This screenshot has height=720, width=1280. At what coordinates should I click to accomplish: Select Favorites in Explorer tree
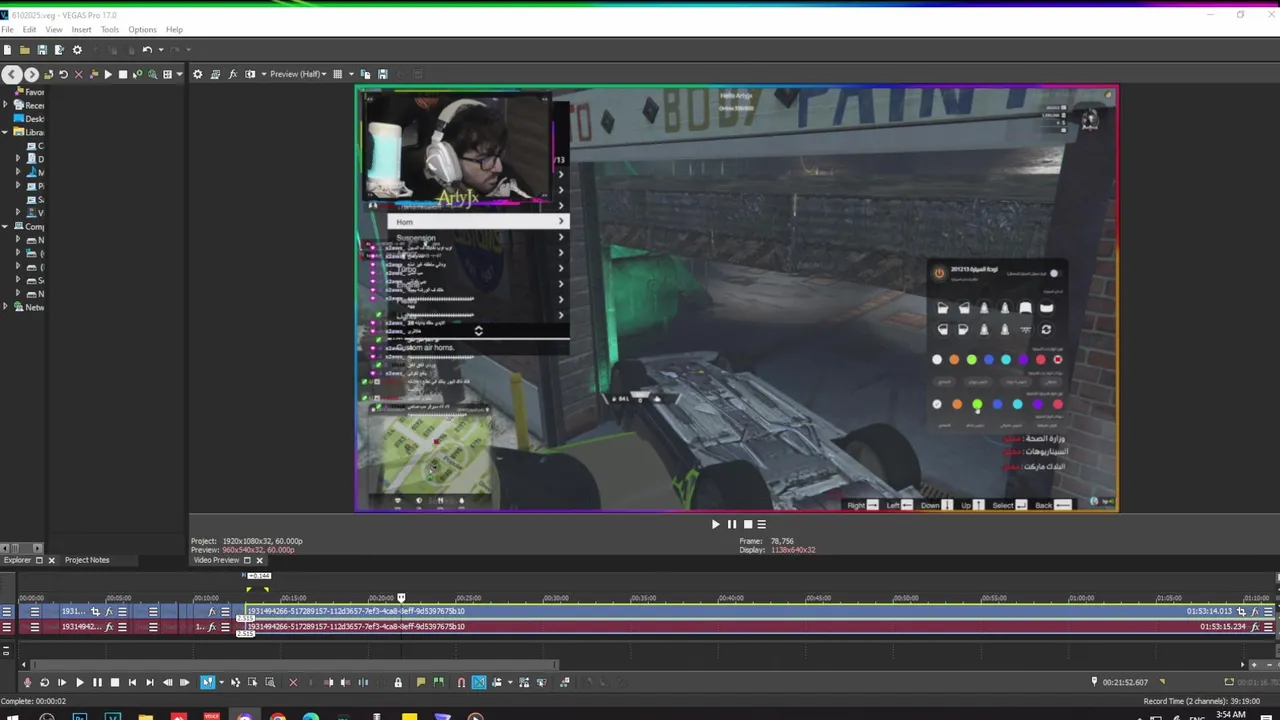pyautogui.click(x=29, y=92)
